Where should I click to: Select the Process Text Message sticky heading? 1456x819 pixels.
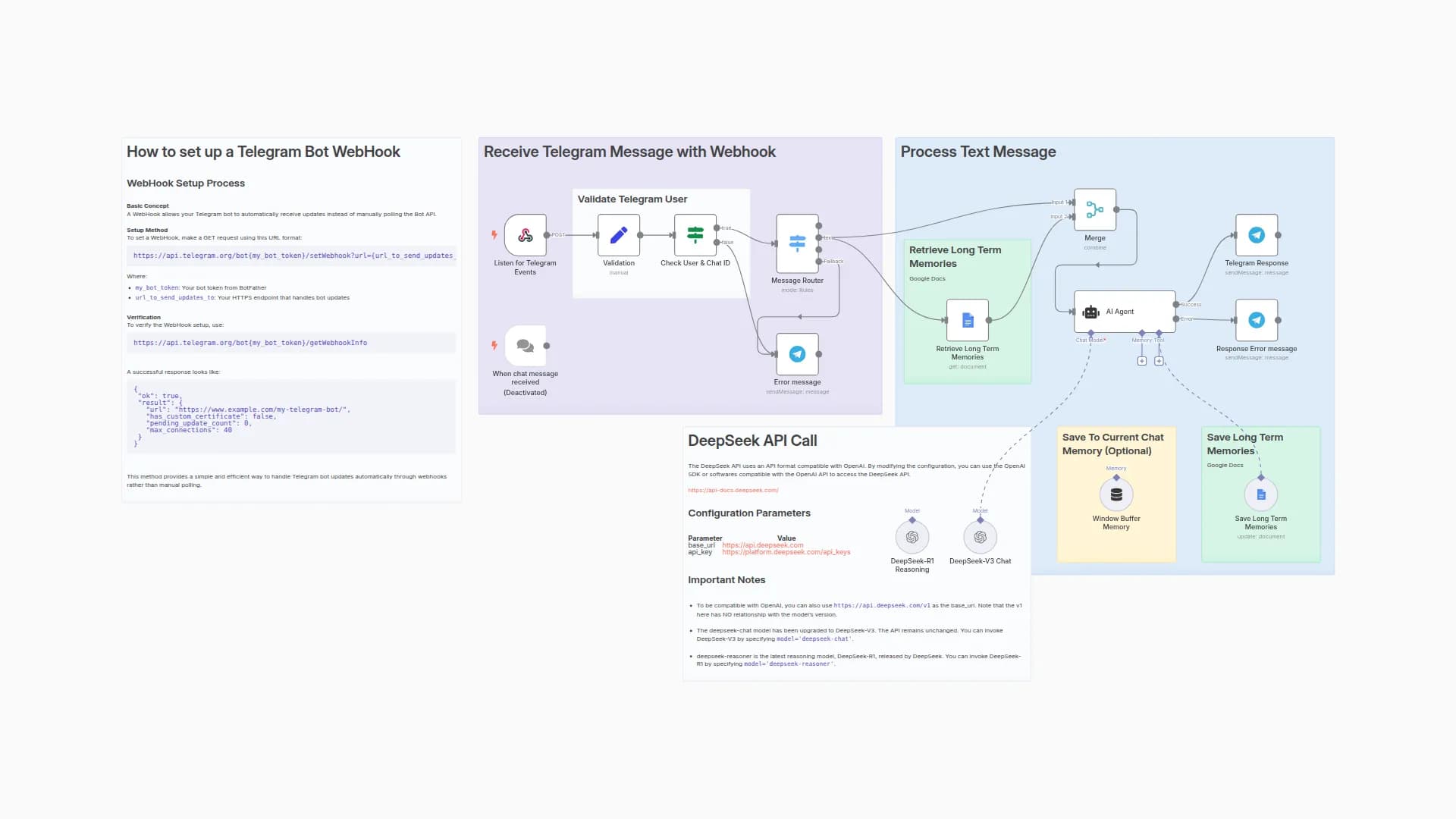point(978,152)
